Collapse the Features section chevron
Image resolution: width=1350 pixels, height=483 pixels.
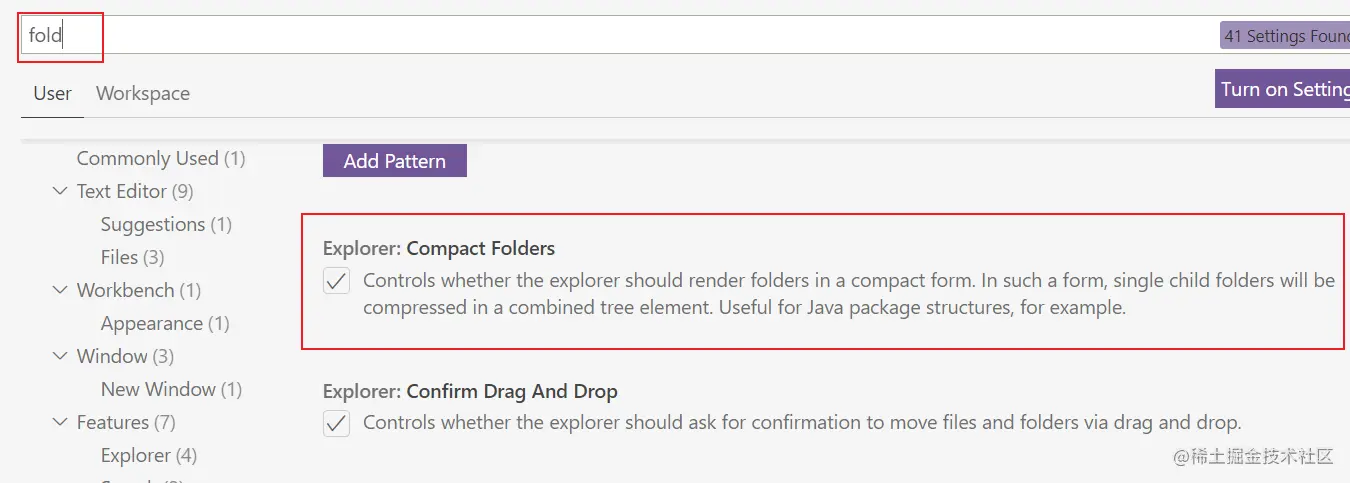click(60, 422)
